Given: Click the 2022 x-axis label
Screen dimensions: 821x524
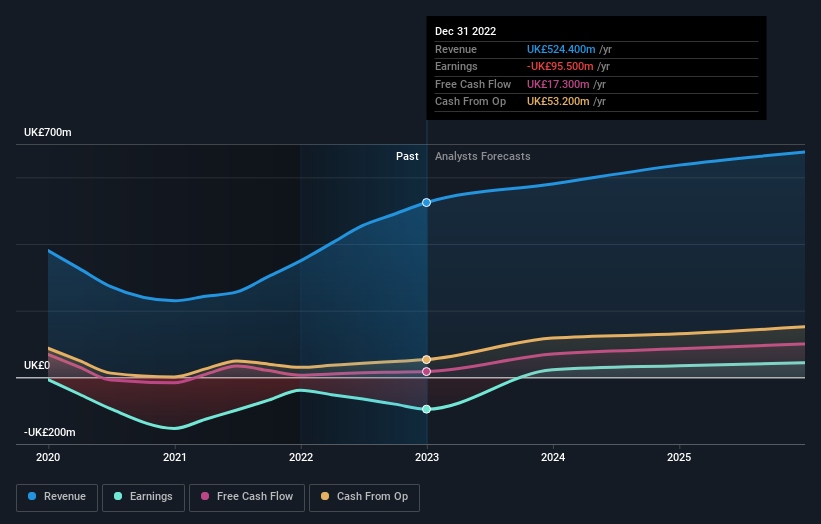Looking at the screenshot, I should (x=301, y=458).
